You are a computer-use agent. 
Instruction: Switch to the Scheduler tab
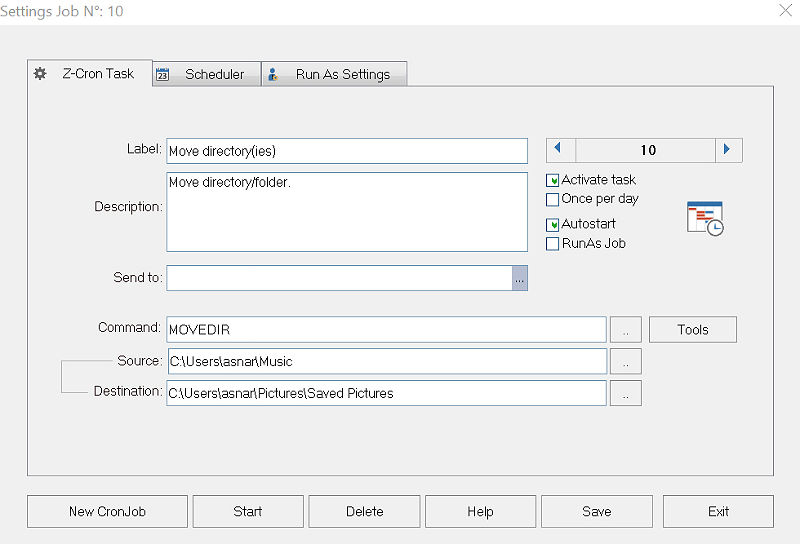(207, 74)
